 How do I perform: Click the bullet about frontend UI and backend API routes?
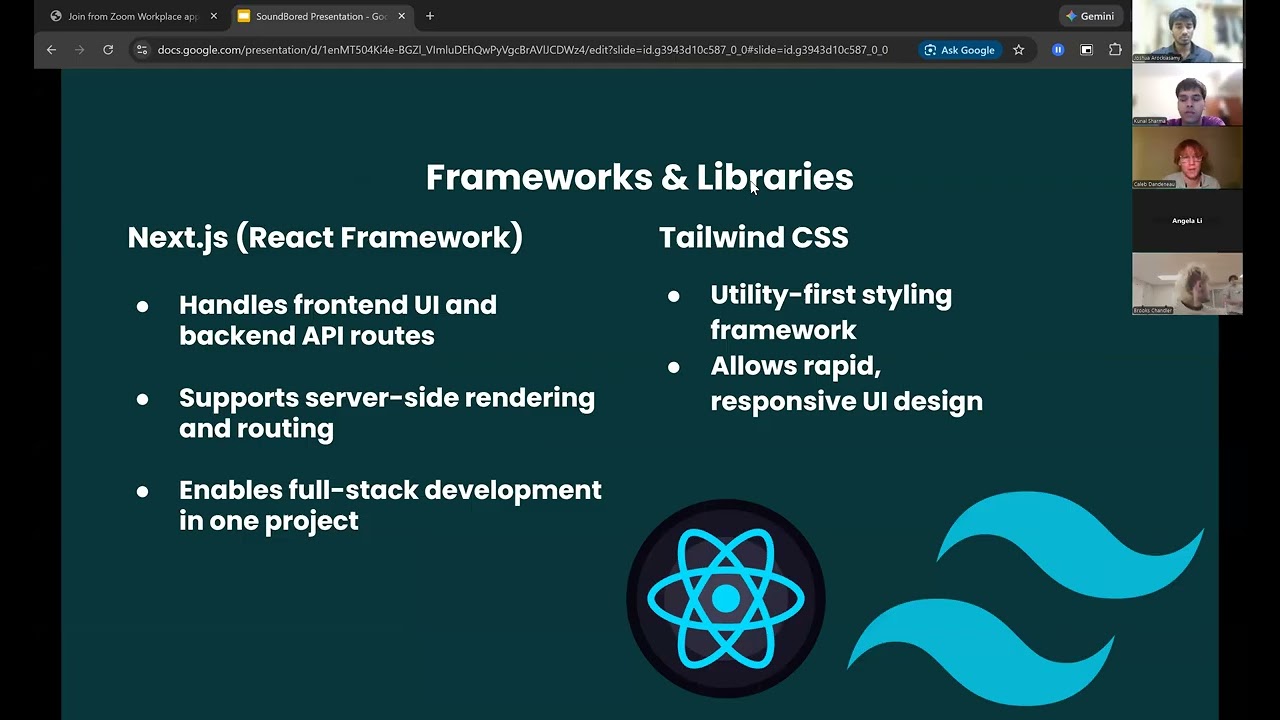coord(338,320)
